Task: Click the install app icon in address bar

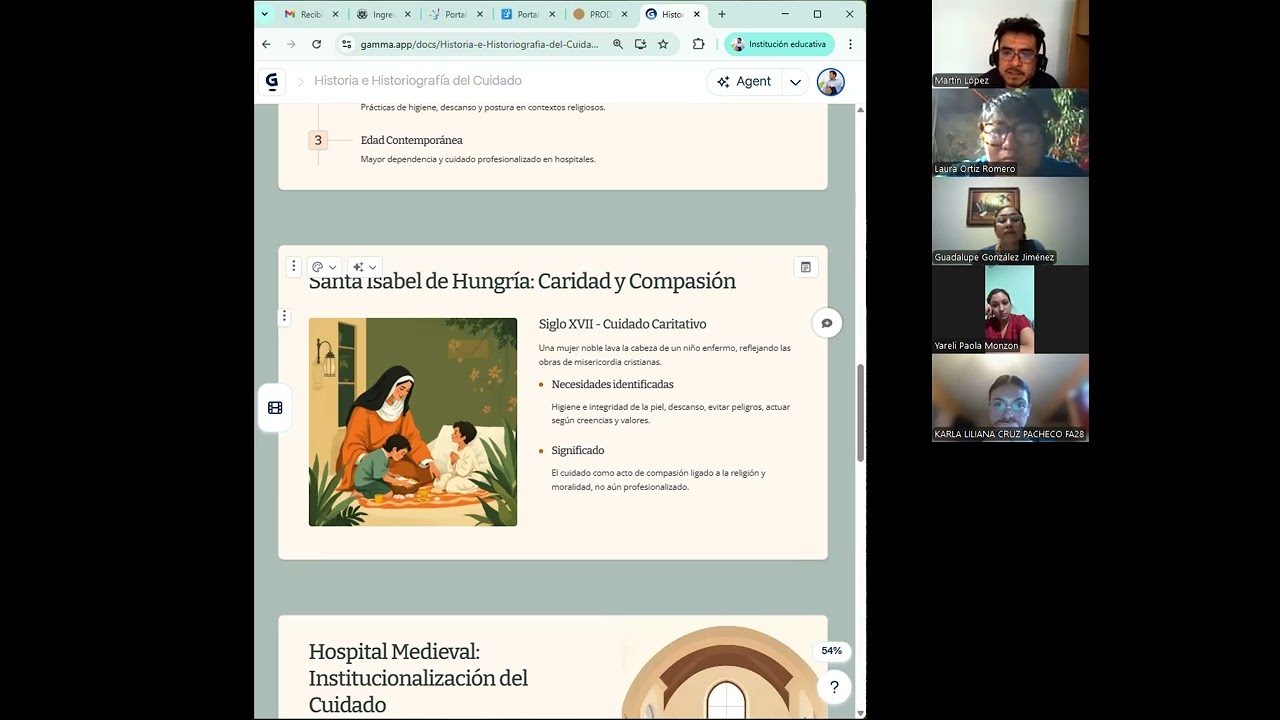Action: (x=640, y=44)
